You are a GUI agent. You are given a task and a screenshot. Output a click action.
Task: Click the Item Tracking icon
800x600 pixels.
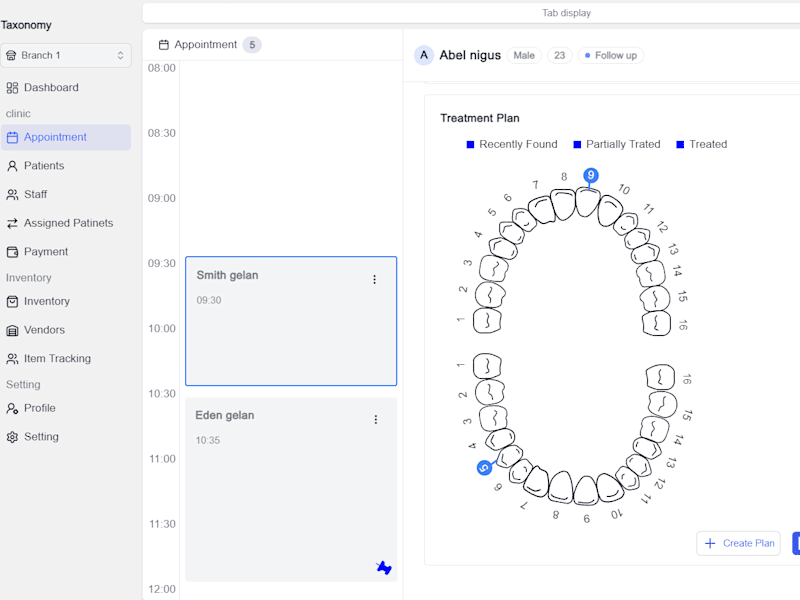click(x=12, y=359)
